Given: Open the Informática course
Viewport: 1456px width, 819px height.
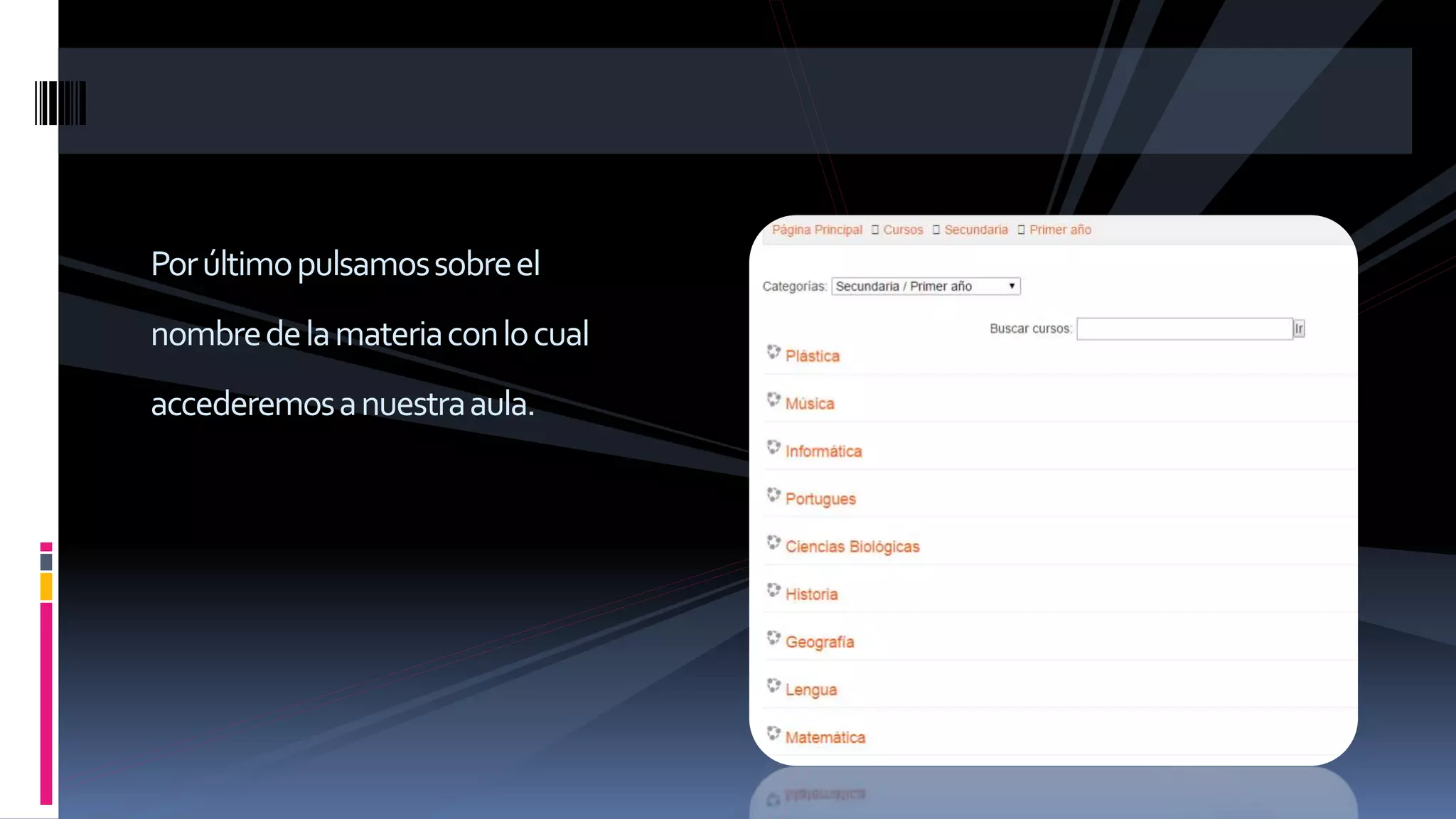Looking at the screenshot, I should [823, 451].
